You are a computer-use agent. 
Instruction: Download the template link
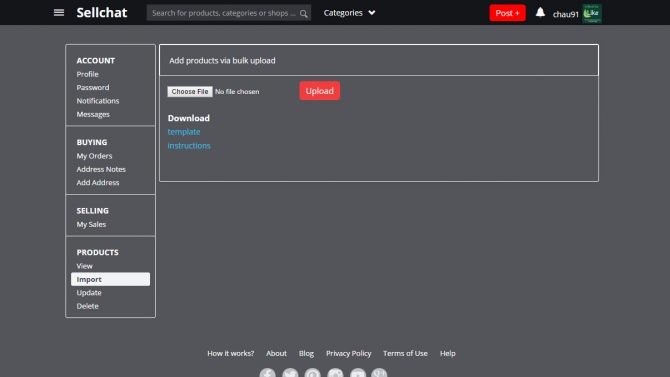[x=184, y=132]
